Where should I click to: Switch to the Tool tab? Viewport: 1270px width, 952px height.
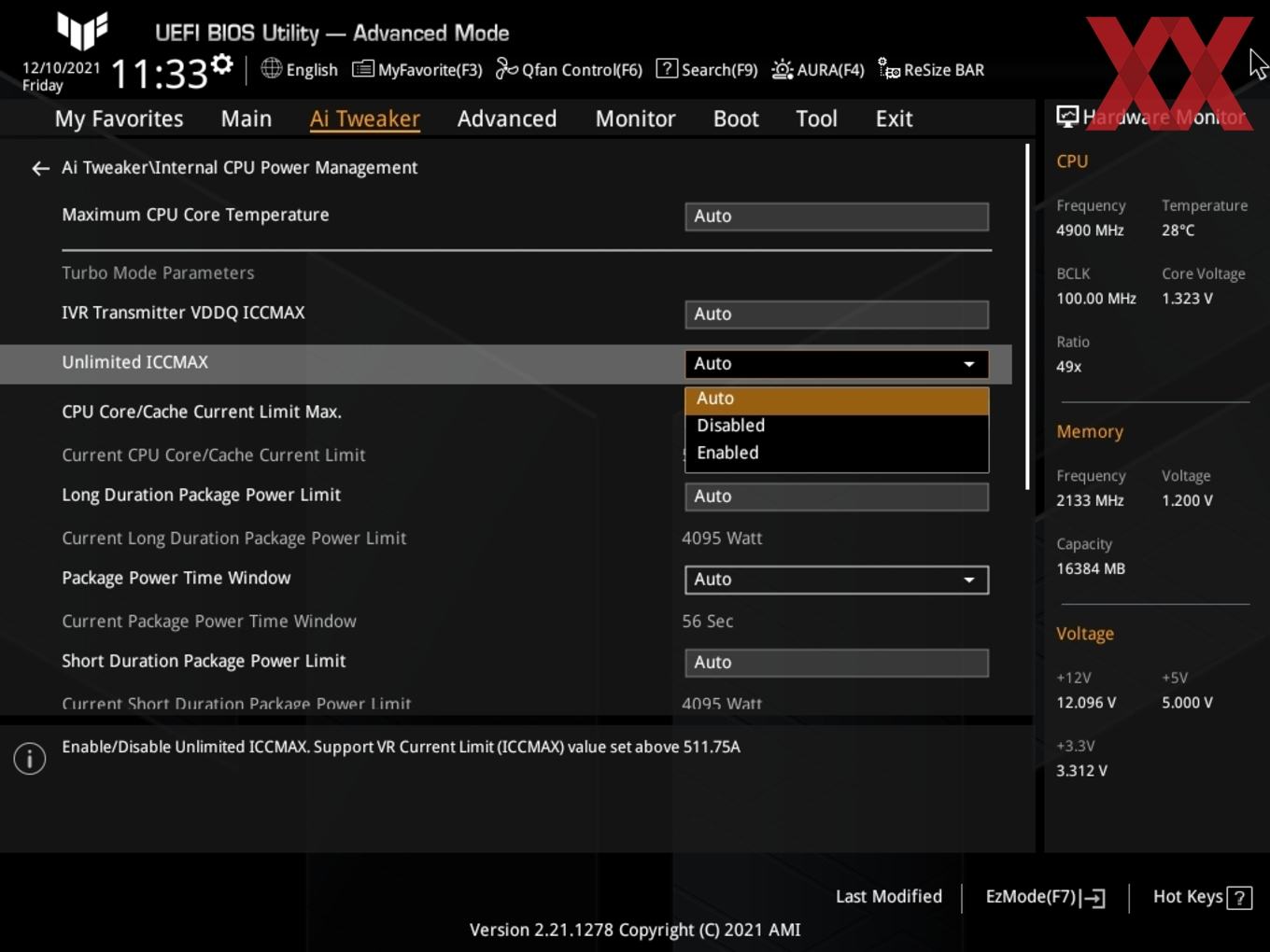(x=816, y=119)
